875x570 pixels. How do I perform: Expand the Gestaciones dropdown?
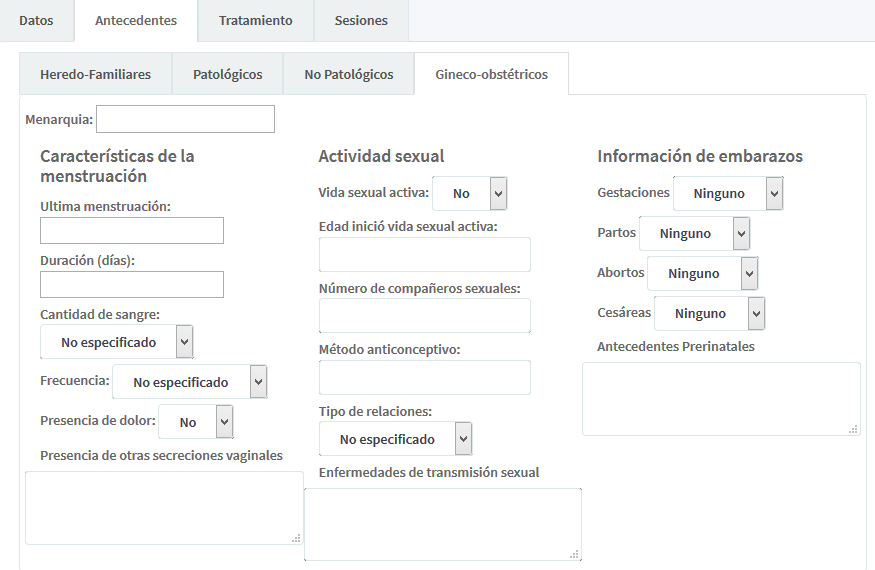tap(727, 194)
